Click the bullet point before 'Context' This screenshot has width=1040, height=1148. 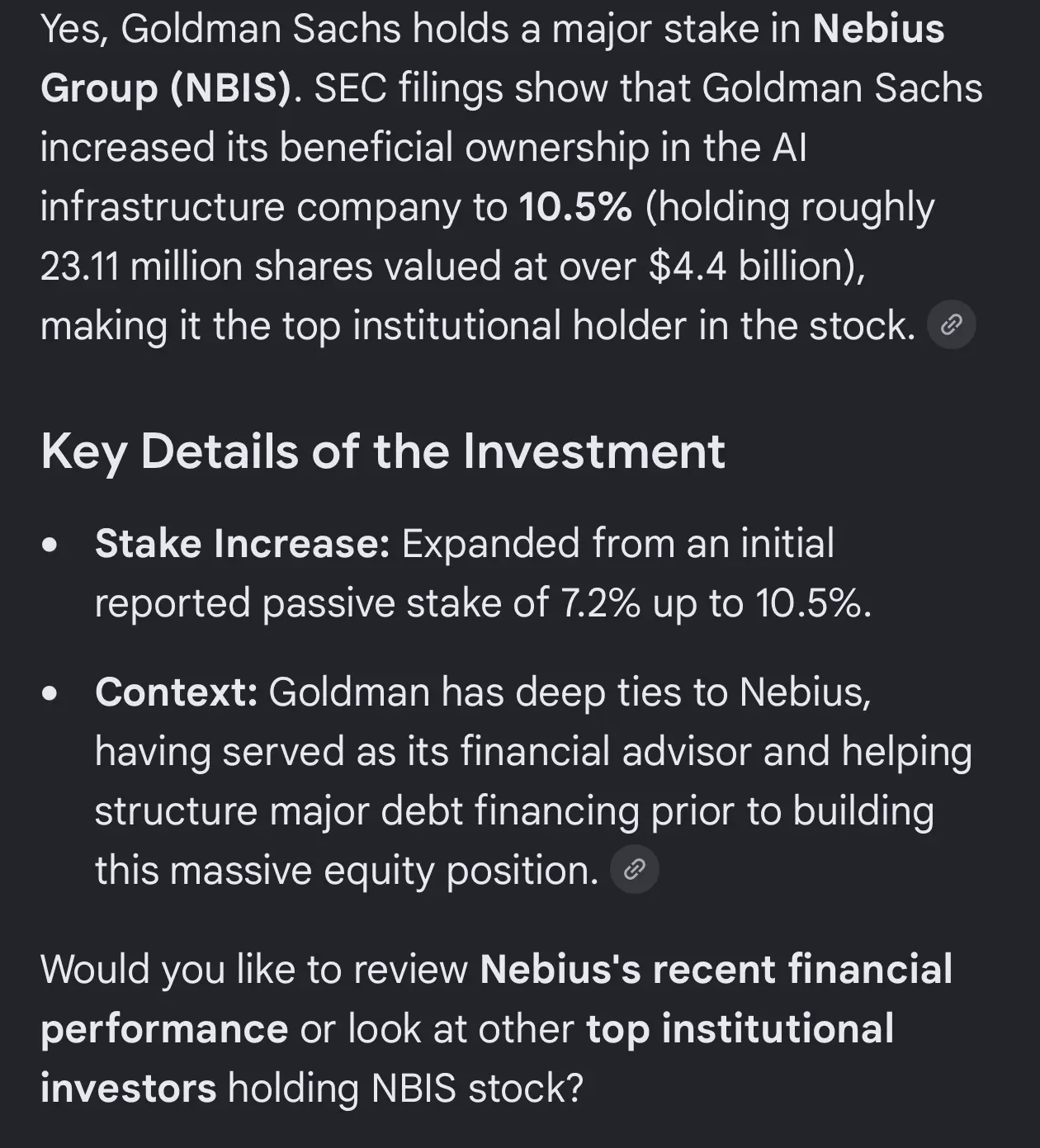[50, 693]
